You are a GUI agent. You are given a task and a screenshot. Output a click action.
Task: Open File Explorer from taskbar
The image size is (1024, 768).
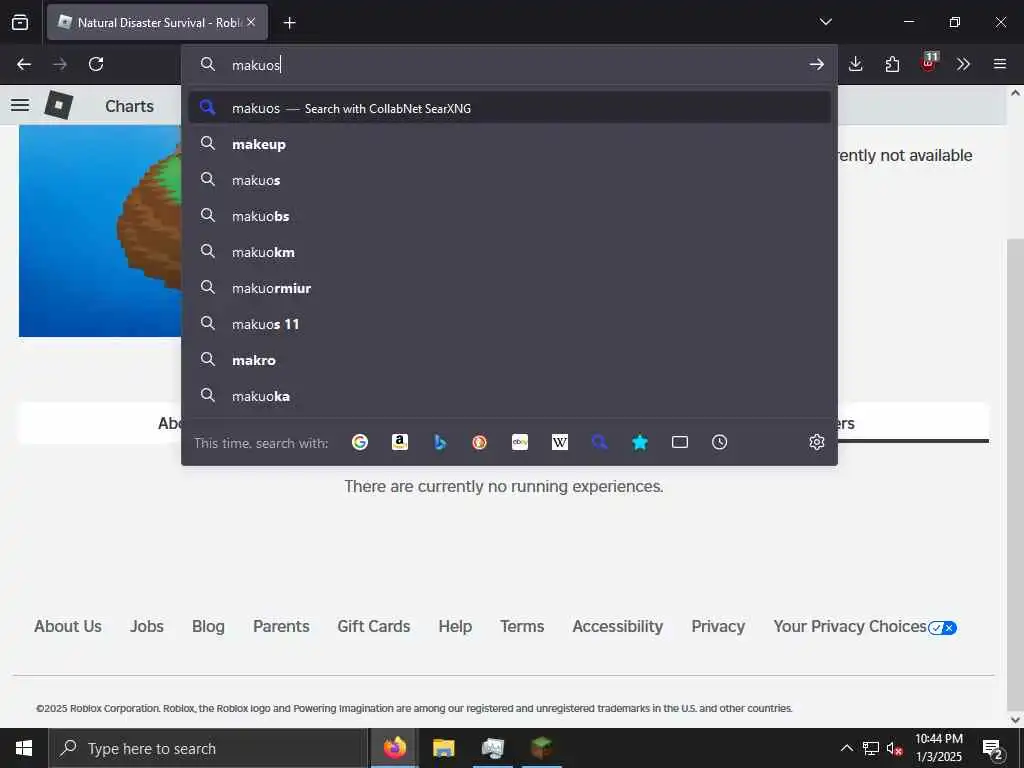click(443, 748)
